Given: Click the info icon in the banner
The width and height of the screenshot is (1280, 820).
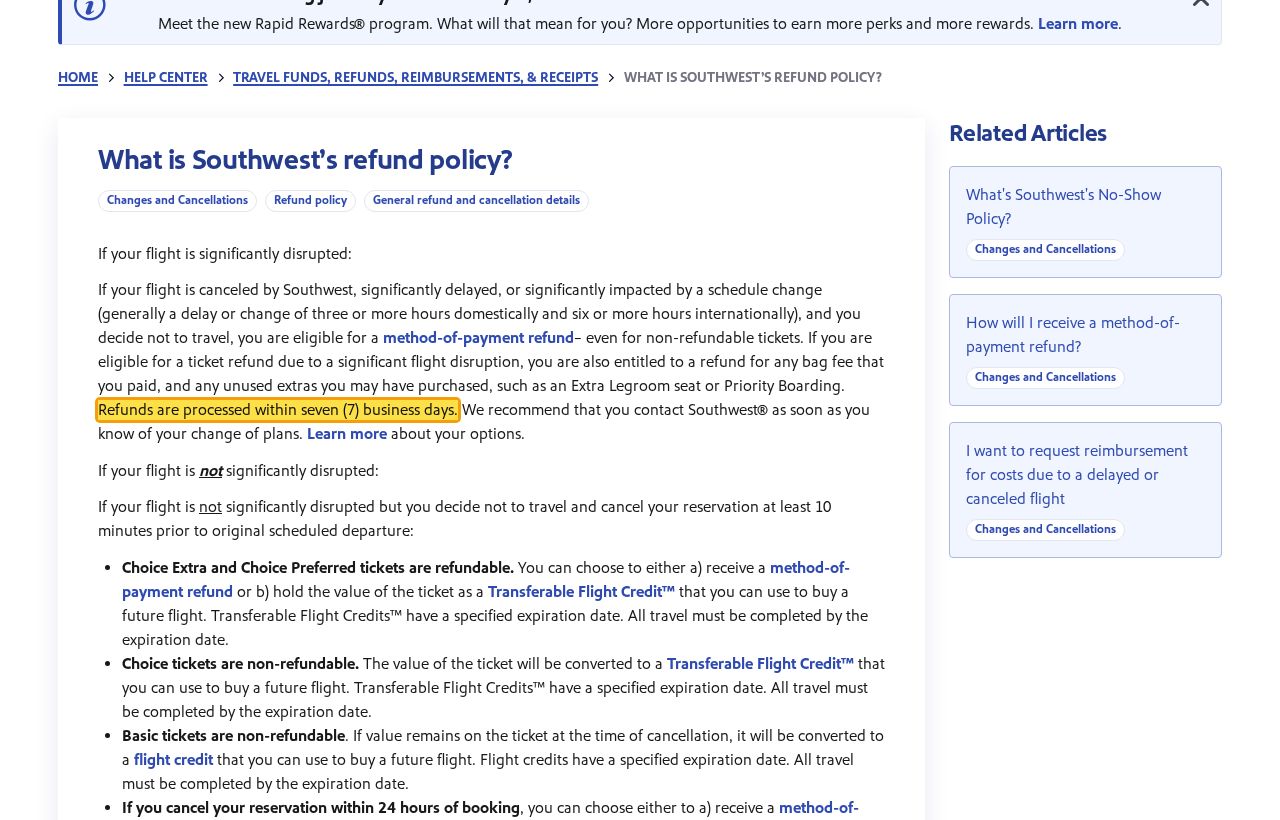Looking at the screenshot, I should pyautogui.click(x=90, y=7).
